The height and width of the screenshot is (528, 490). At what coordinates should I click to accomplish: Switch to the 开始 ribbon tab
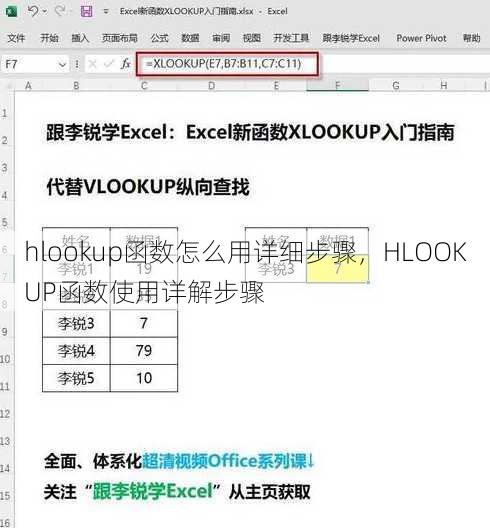49,38
